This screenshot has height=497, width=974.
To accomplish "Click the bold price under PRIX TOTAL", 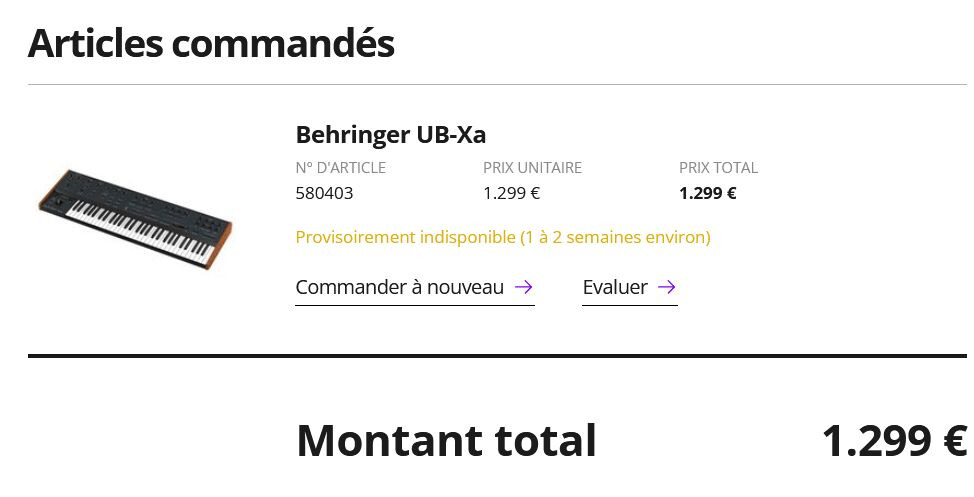I will pyautogui.click(x=707, y=193).
